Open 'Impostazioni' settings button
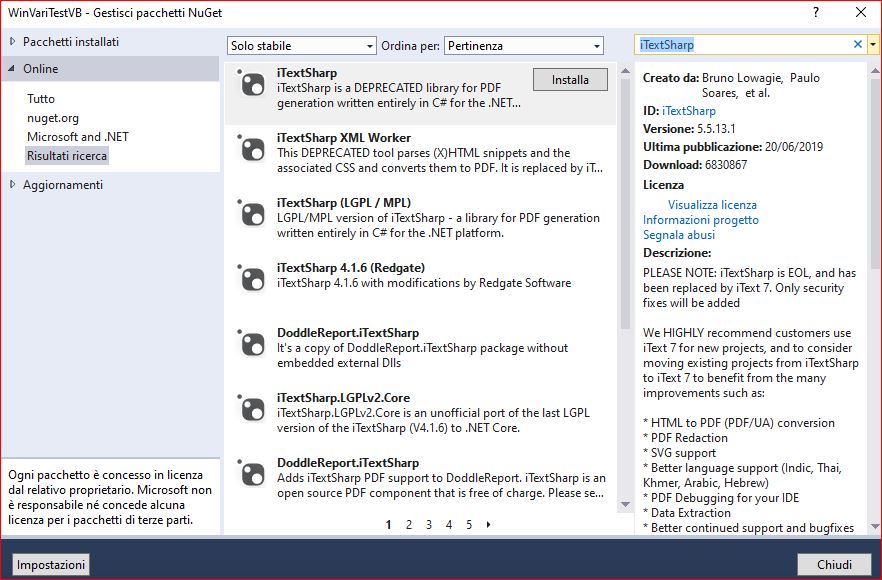The height and width of the screenshot is (580, 882). pyautogui.click(x=51, y=564)
